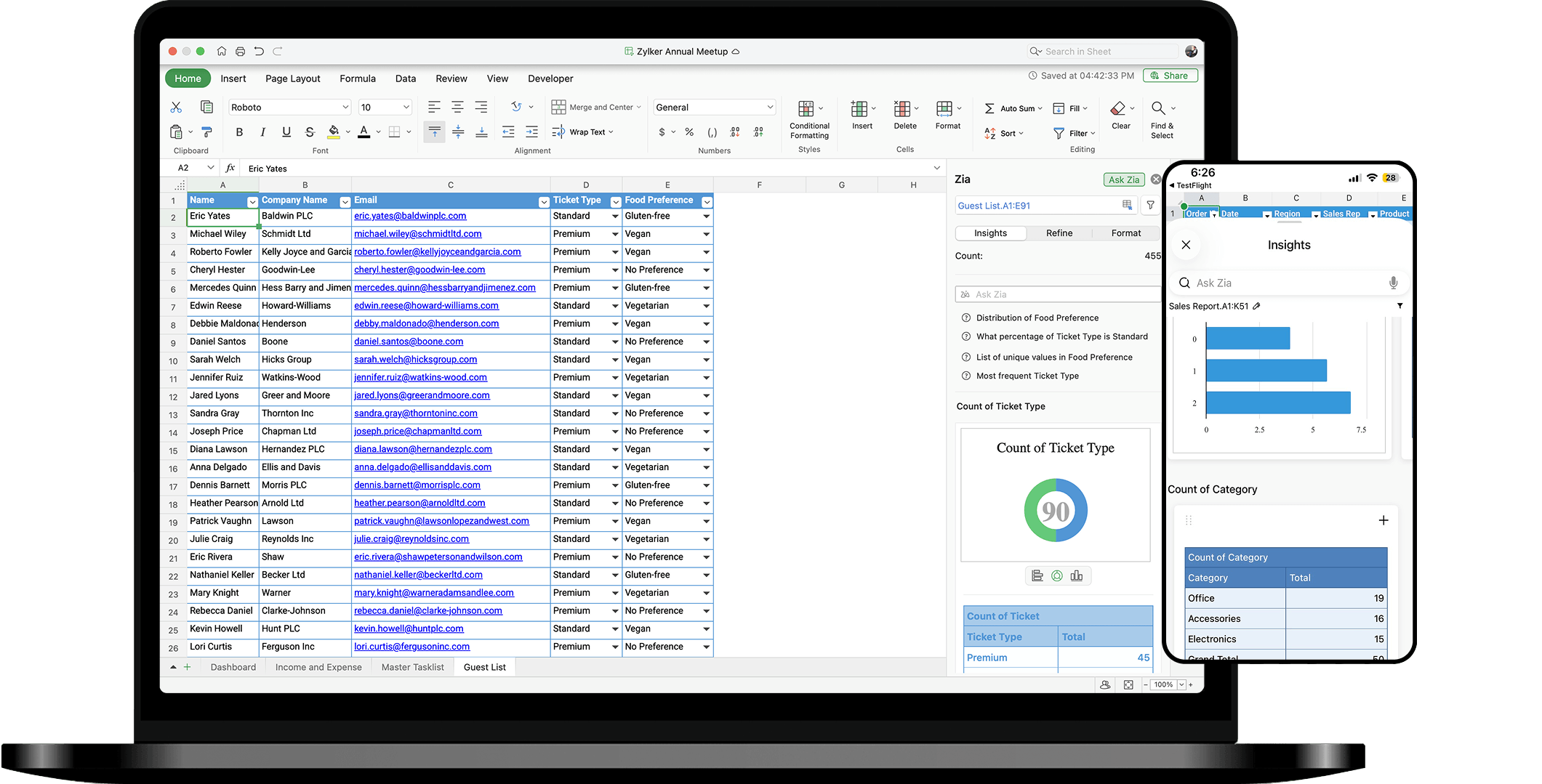Select the Format Painter brush icon
Viewport: 1542px width, 784px height.
coord(206,132)
